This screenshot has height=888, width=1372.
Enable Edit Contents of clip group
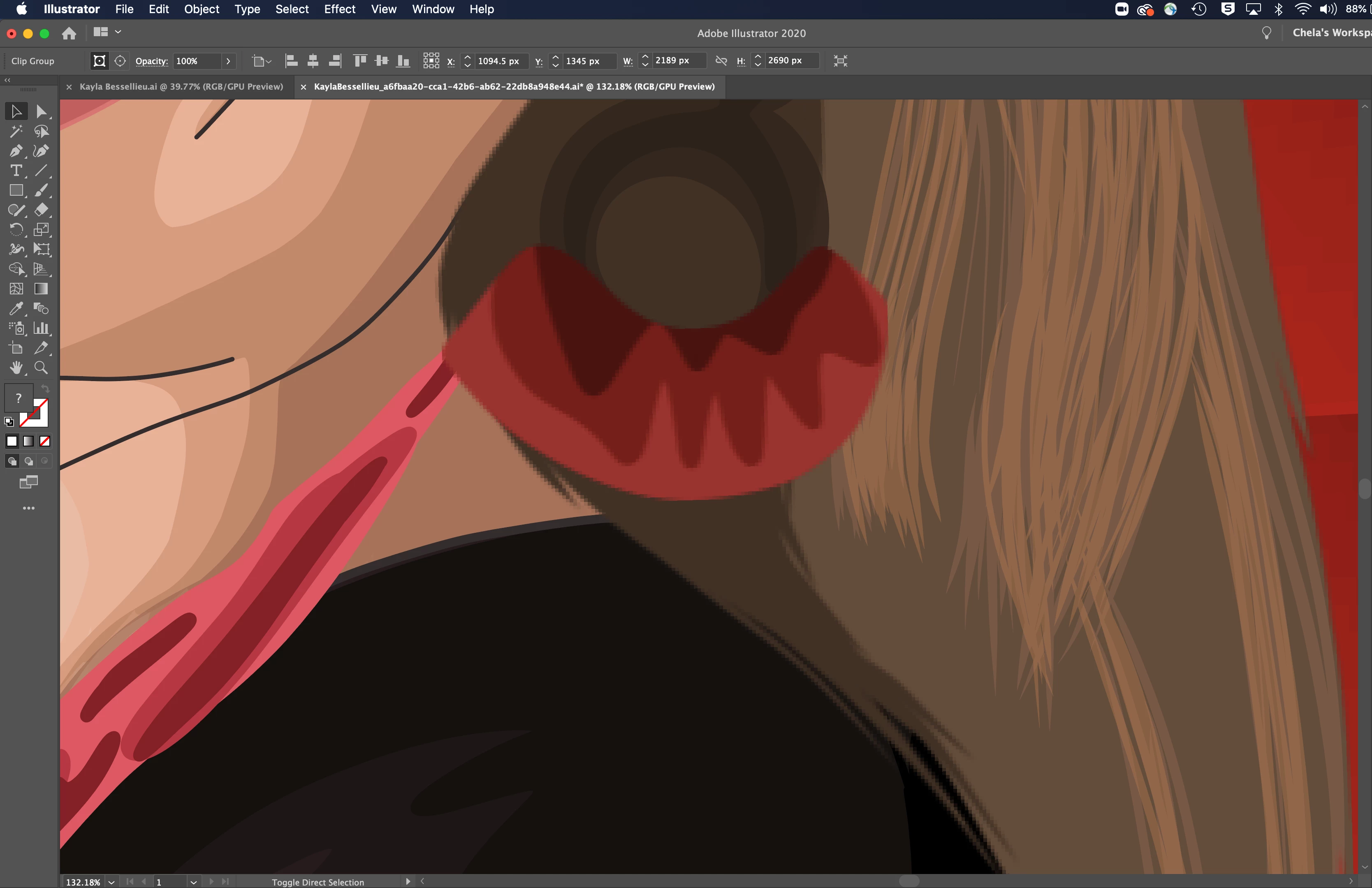(x=120, y=60)
